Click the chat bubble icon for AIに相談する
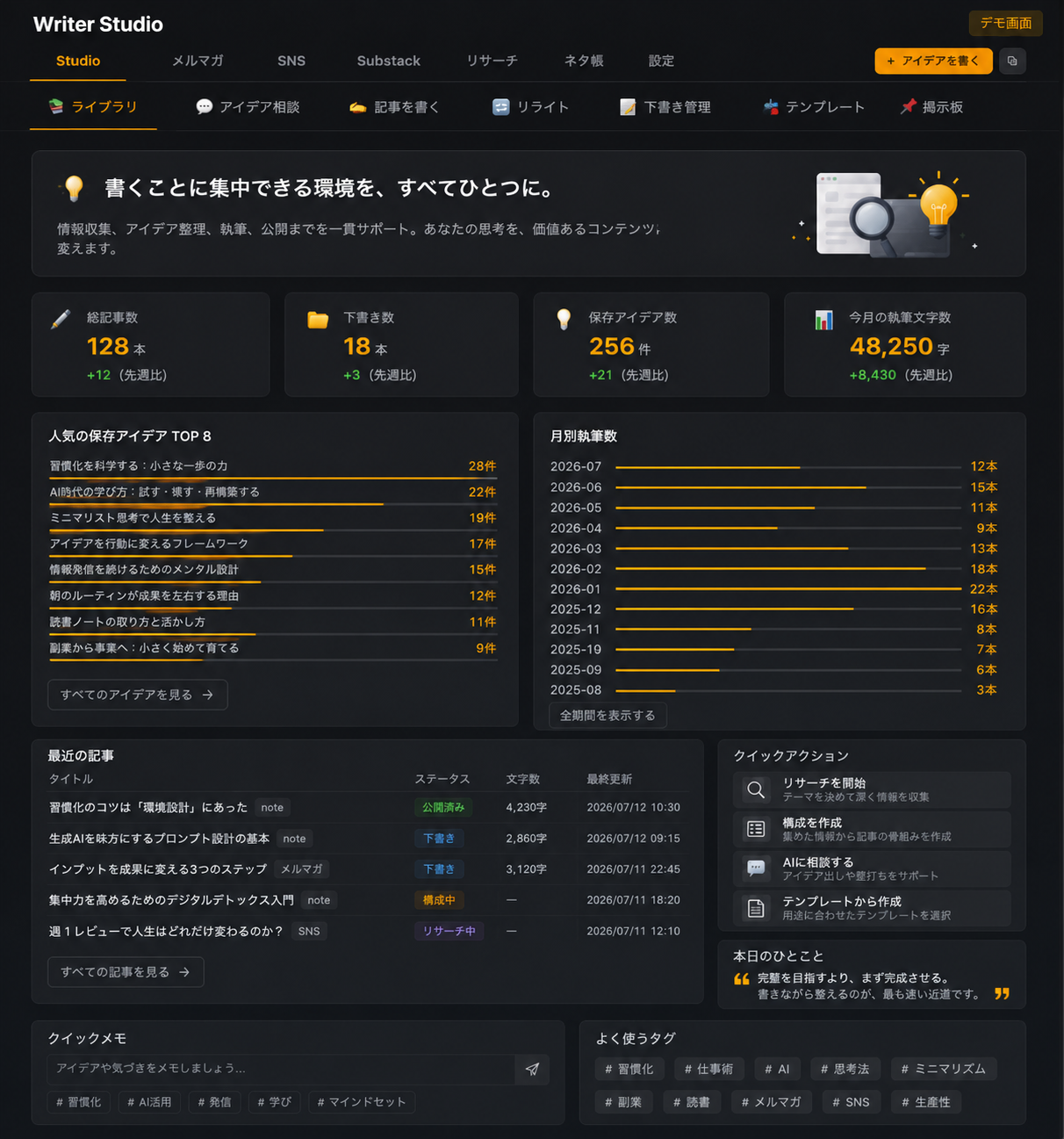Screen dimensions: 1064x1139 [755, 869]
